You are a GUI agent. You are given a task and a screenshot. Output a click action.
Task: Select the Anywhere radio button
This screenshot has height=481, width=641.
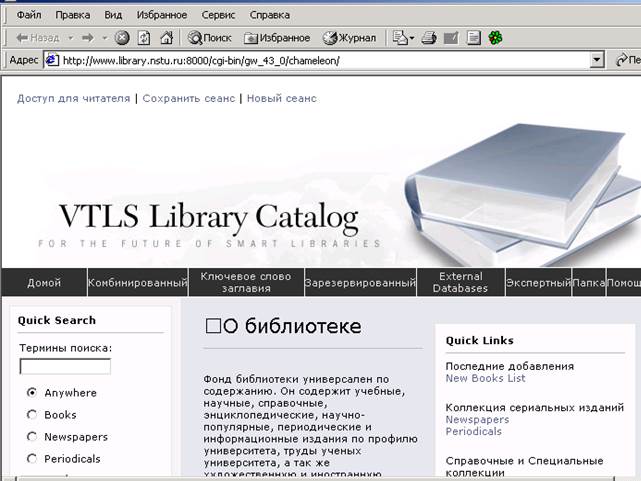click(32, 393)
